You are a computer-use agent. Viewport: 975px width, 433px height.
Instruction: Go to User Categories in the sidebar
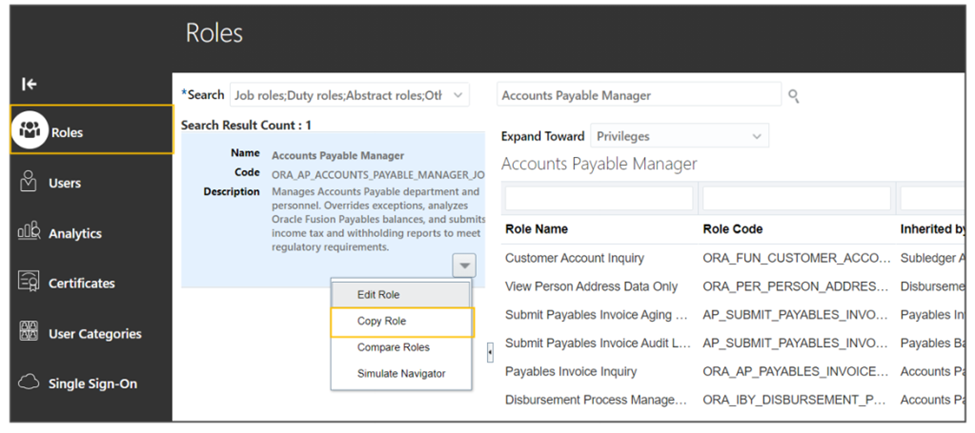point(95,333)
